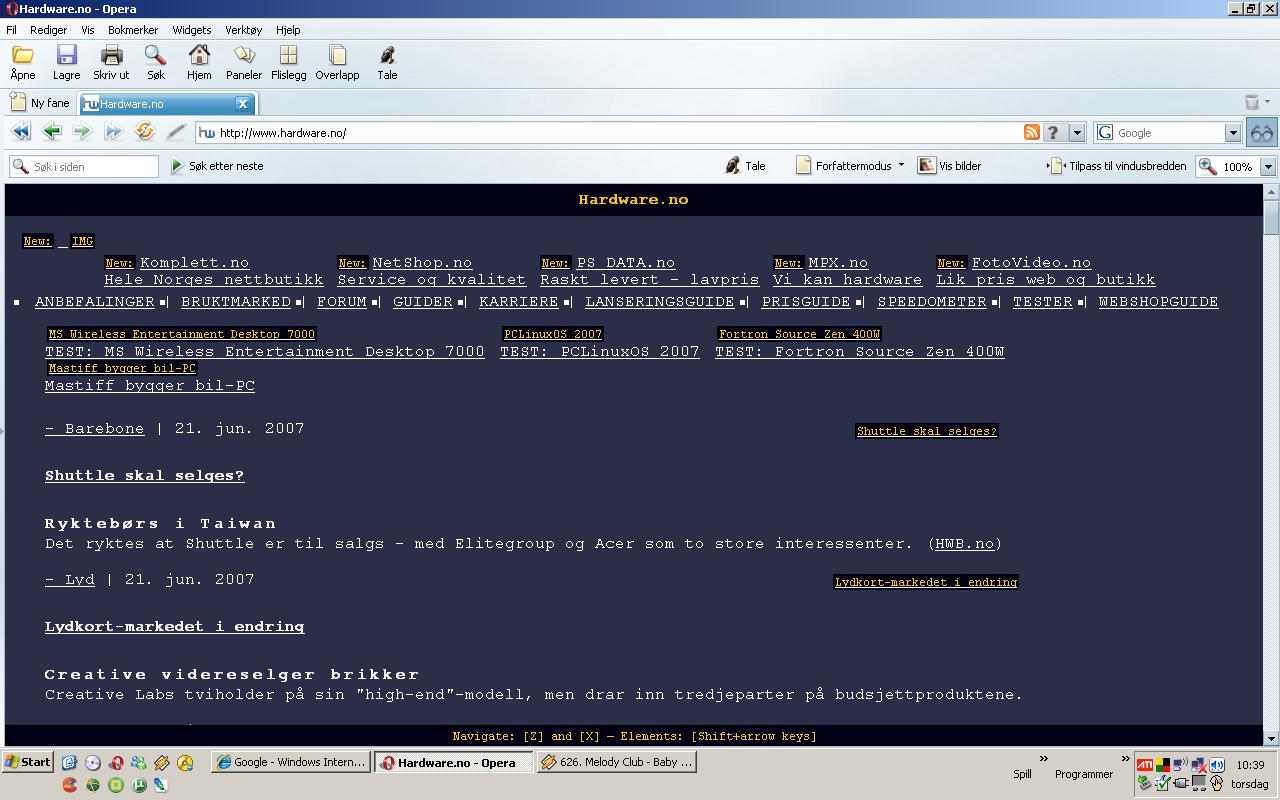Open Shuttle skal selges? headline link
The width and height of the screenshot is (1280, 800).
[145, 476]
